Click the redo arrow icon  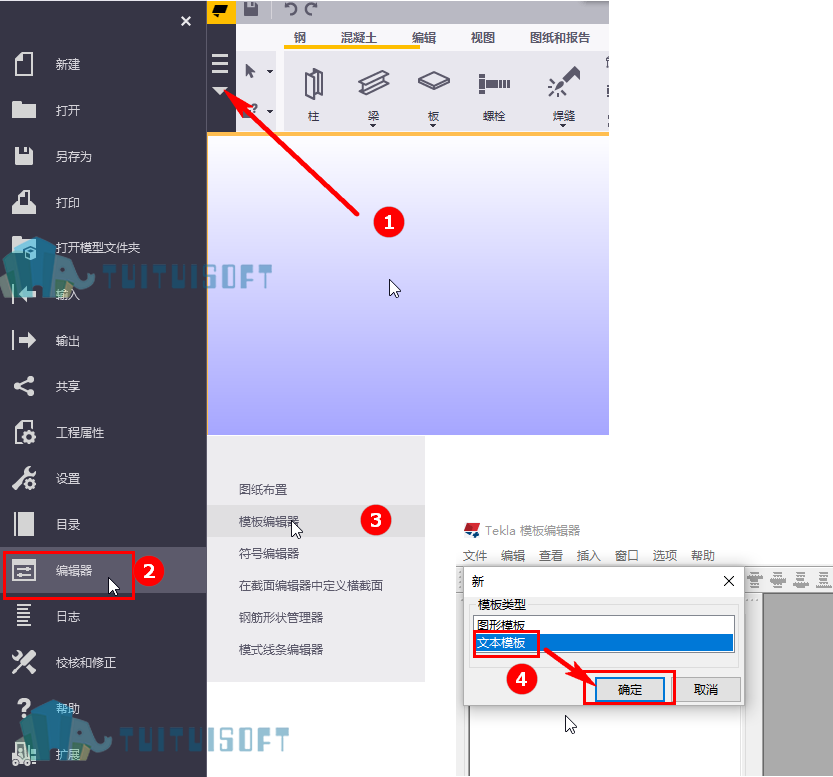[311, 9]
